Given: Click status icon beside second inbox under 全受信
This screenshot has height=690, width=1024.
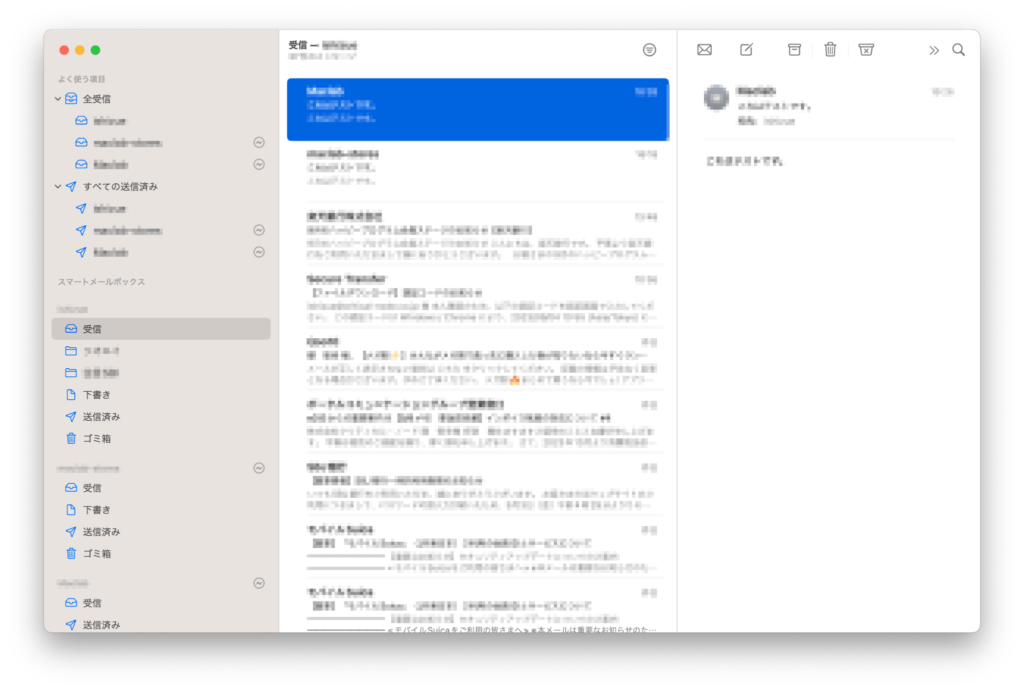Looking at the screenshot, I should (259, 142).
